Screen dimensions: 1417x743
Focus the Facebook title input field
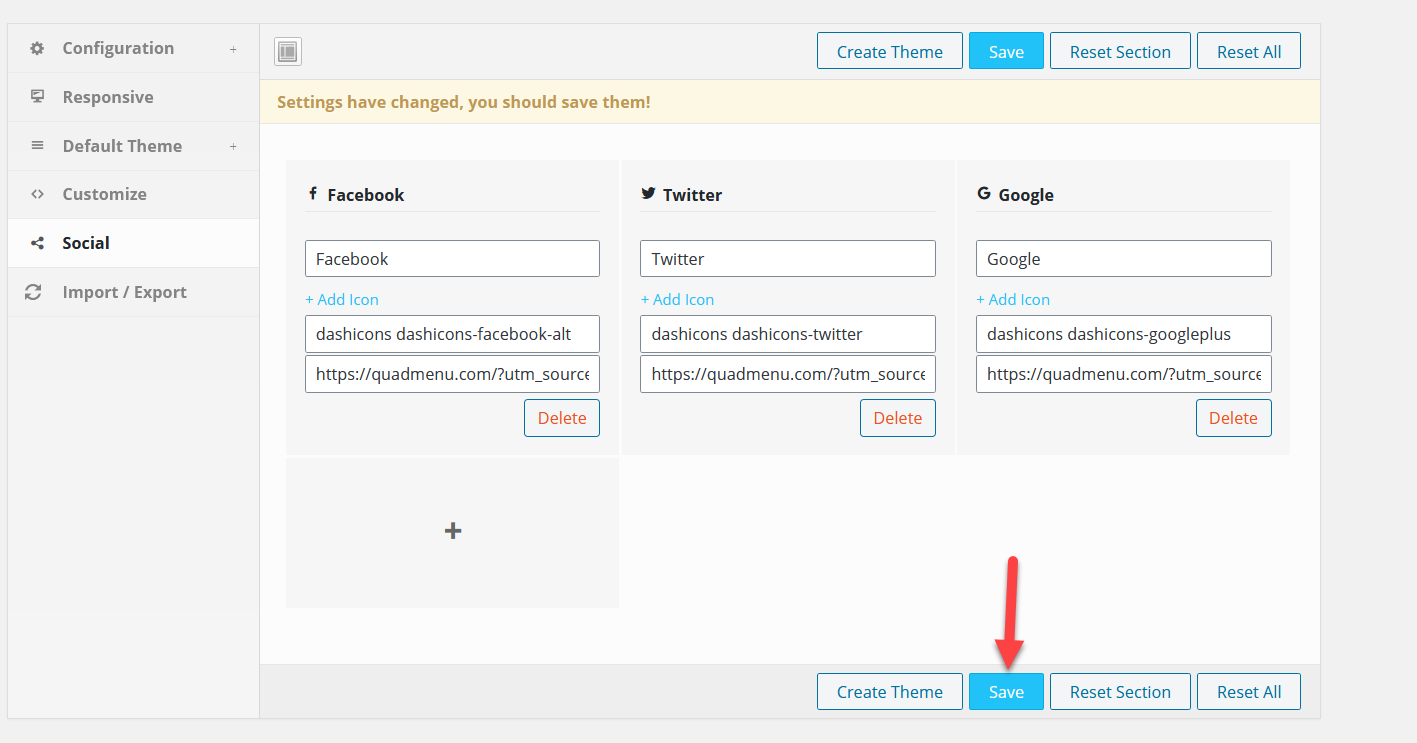(452, 258)
